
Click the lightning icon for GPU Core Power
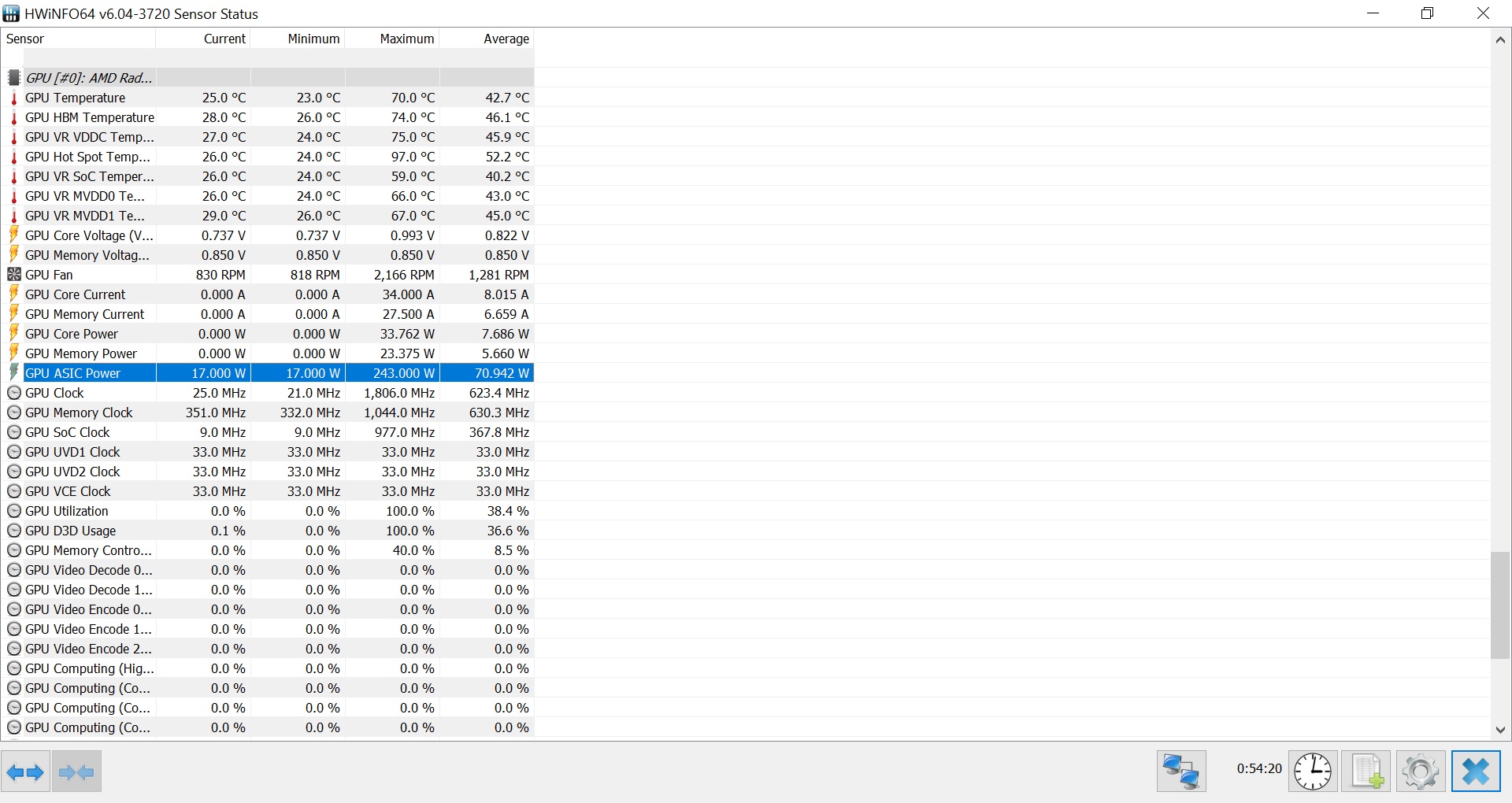pos(13,333)
